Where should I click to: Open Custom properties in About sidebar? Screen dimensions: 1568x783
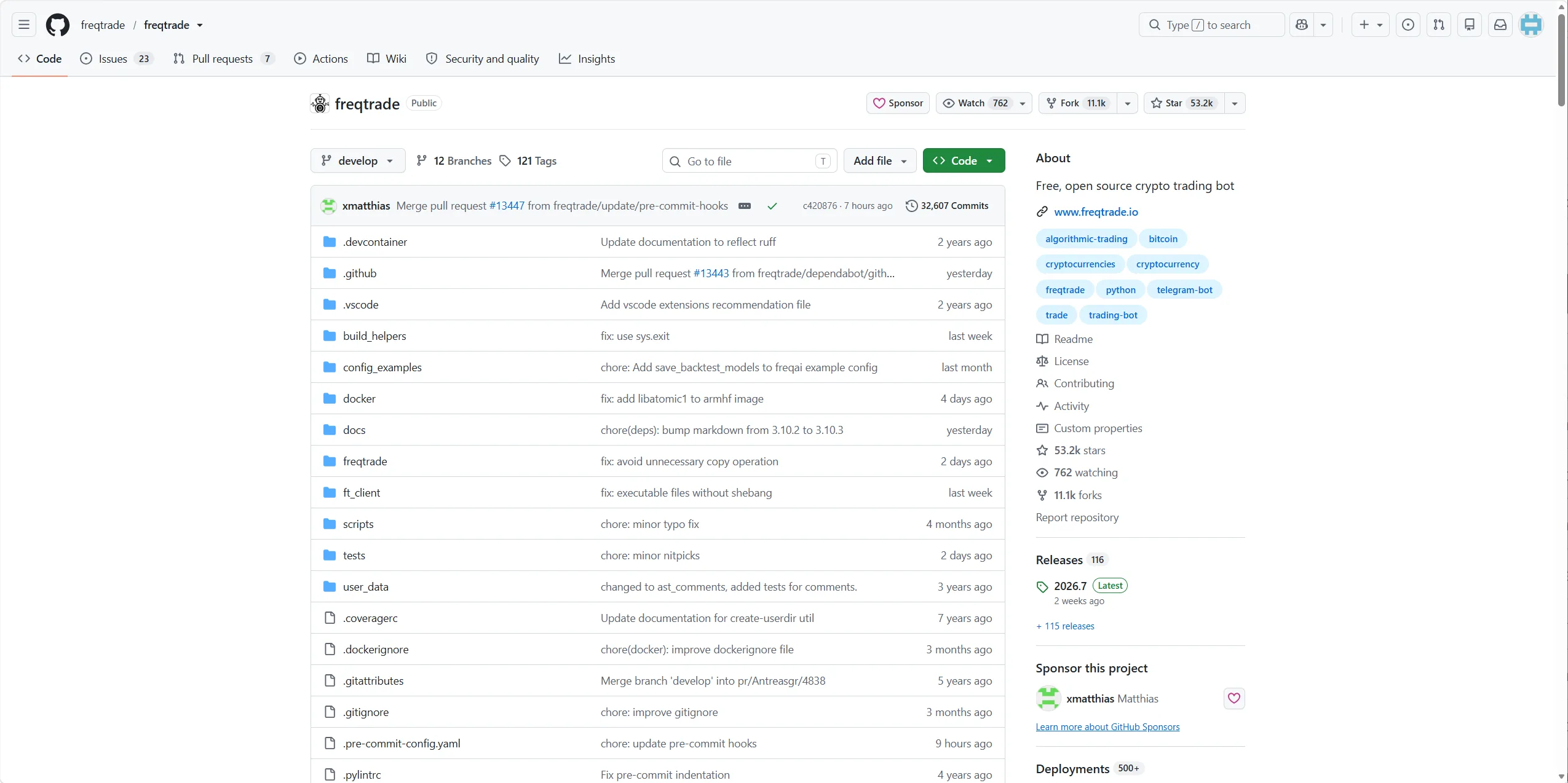pos(1089,428)
